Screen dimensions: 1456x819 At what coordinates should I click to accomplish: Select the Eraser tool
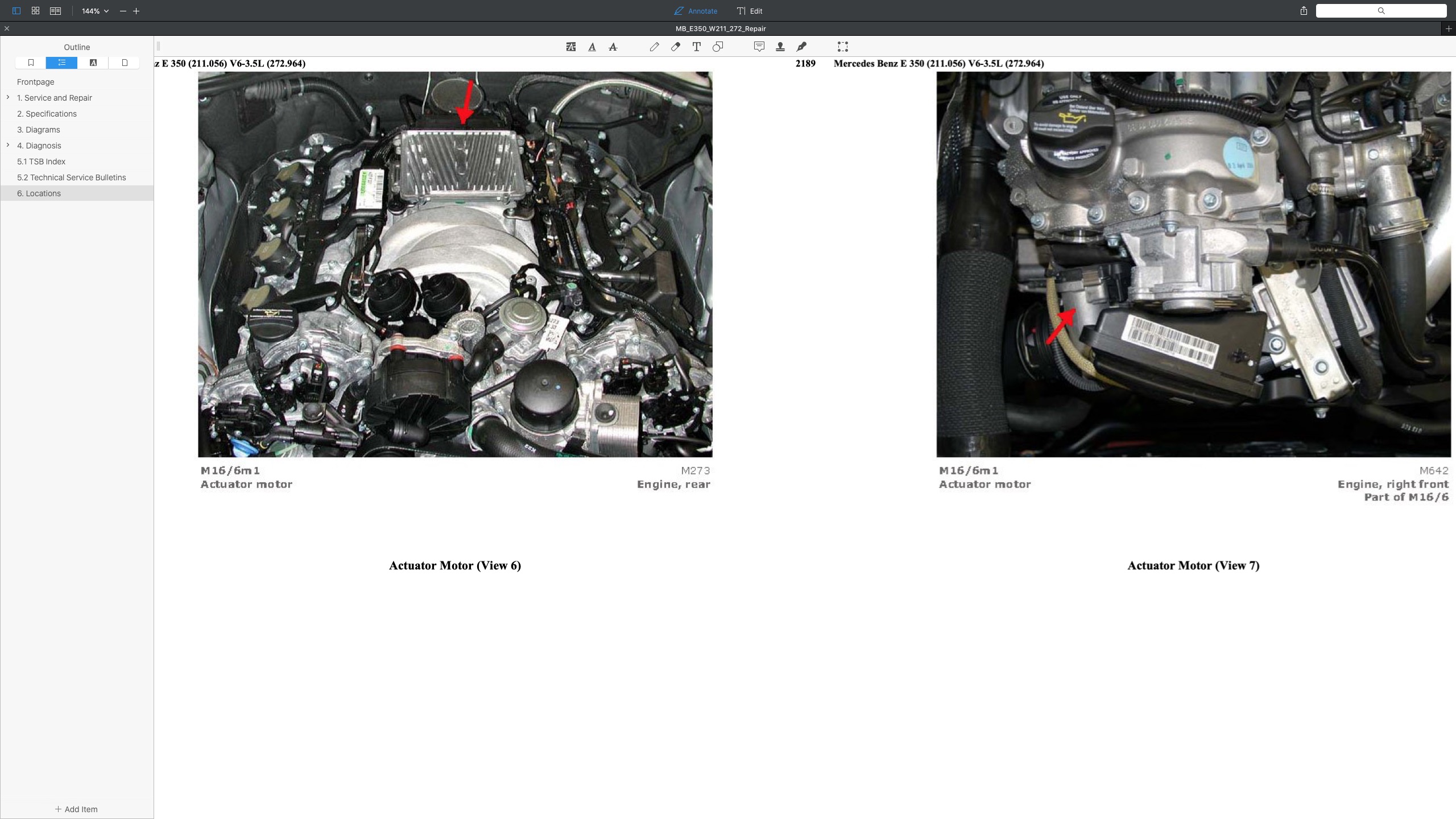point(675,47)
